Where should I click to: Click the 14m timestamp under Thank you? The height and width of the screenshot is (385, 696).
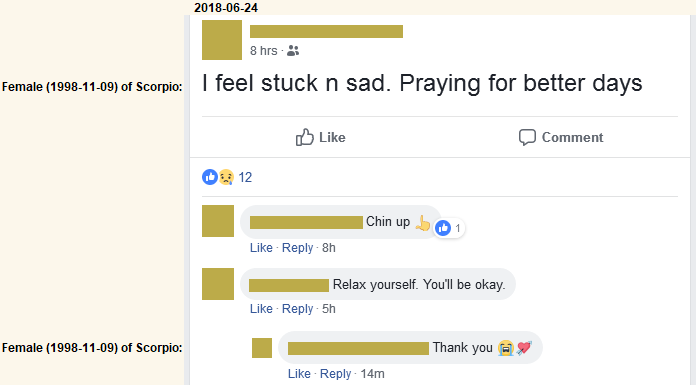[x=372, y=373]
